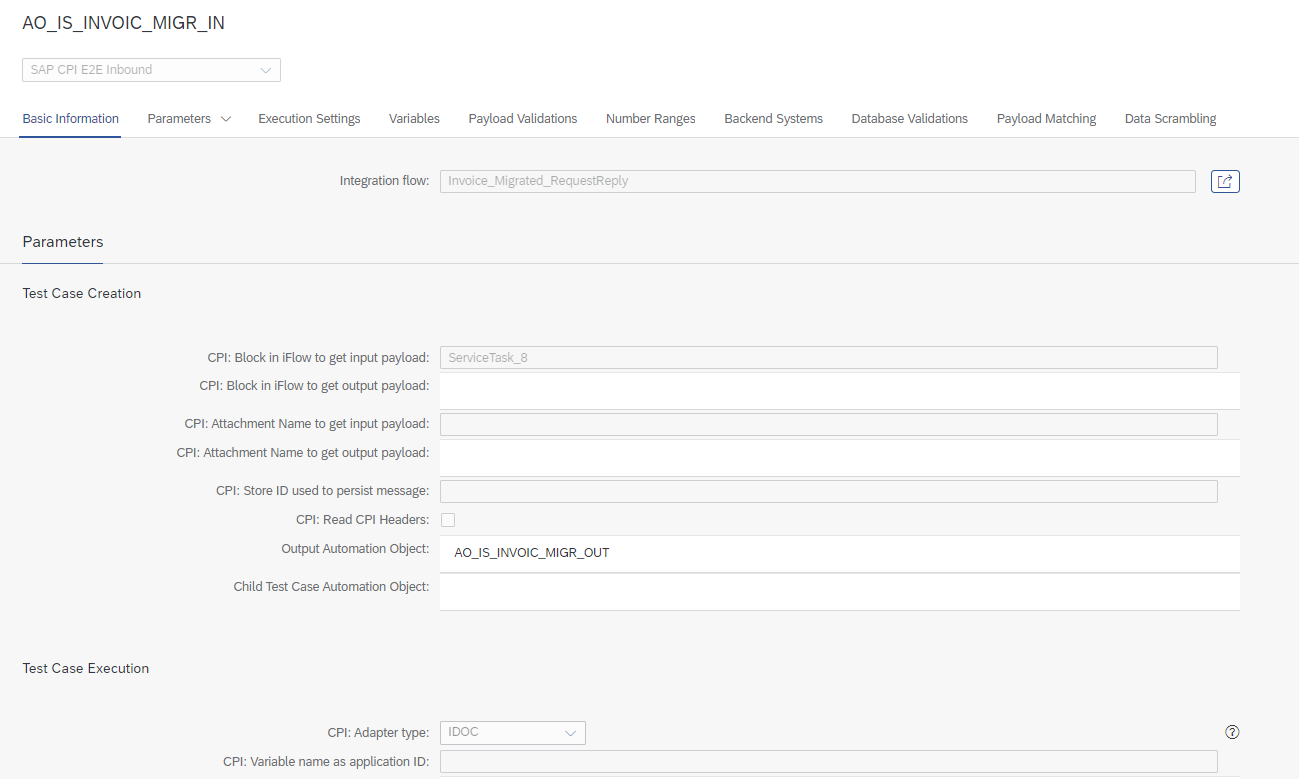The width and height of the screenshot is (1299, 779).
Task: Switch to the Execution Settings tab
Action: [x=309, y=119]
